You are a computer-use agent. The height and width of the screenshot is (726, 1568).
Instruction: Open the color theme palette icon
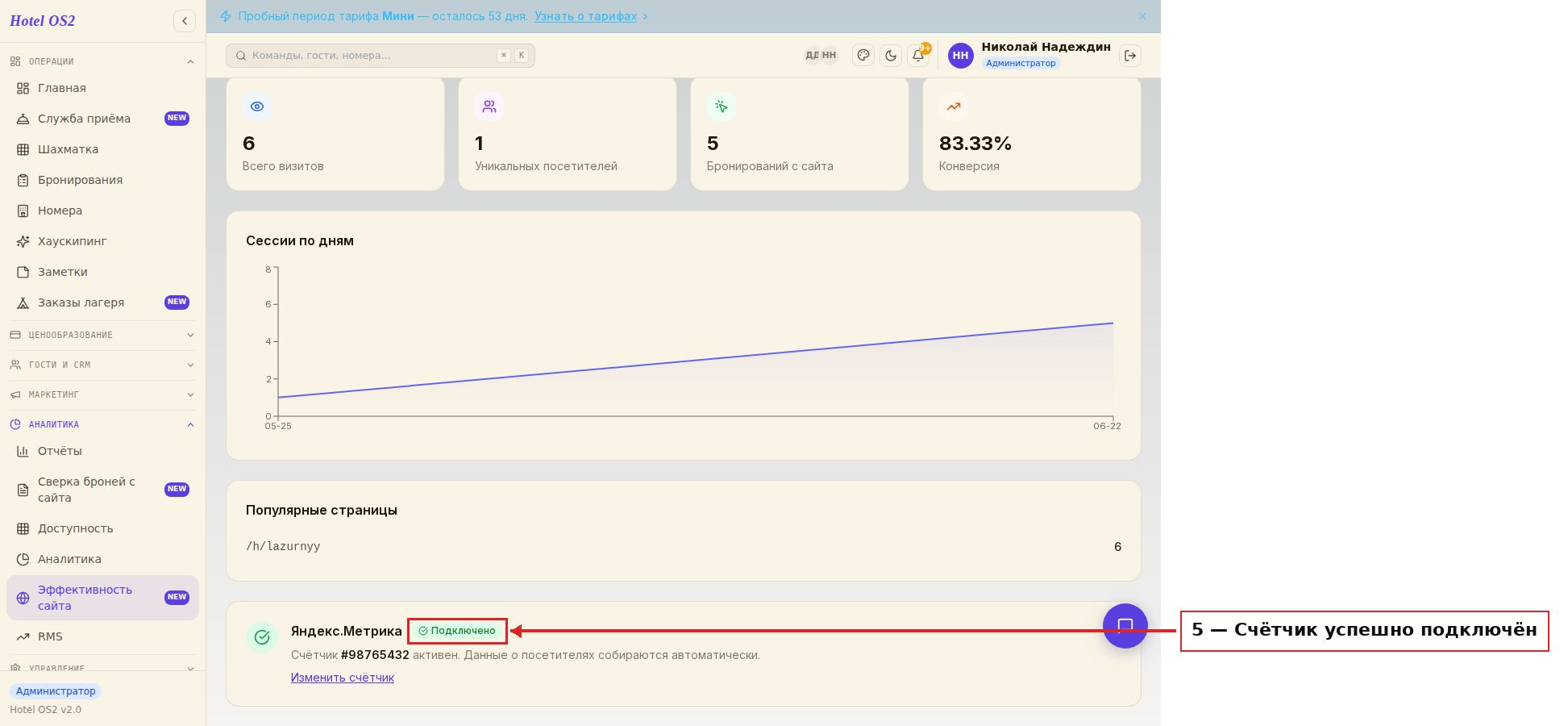click(863, 56)
